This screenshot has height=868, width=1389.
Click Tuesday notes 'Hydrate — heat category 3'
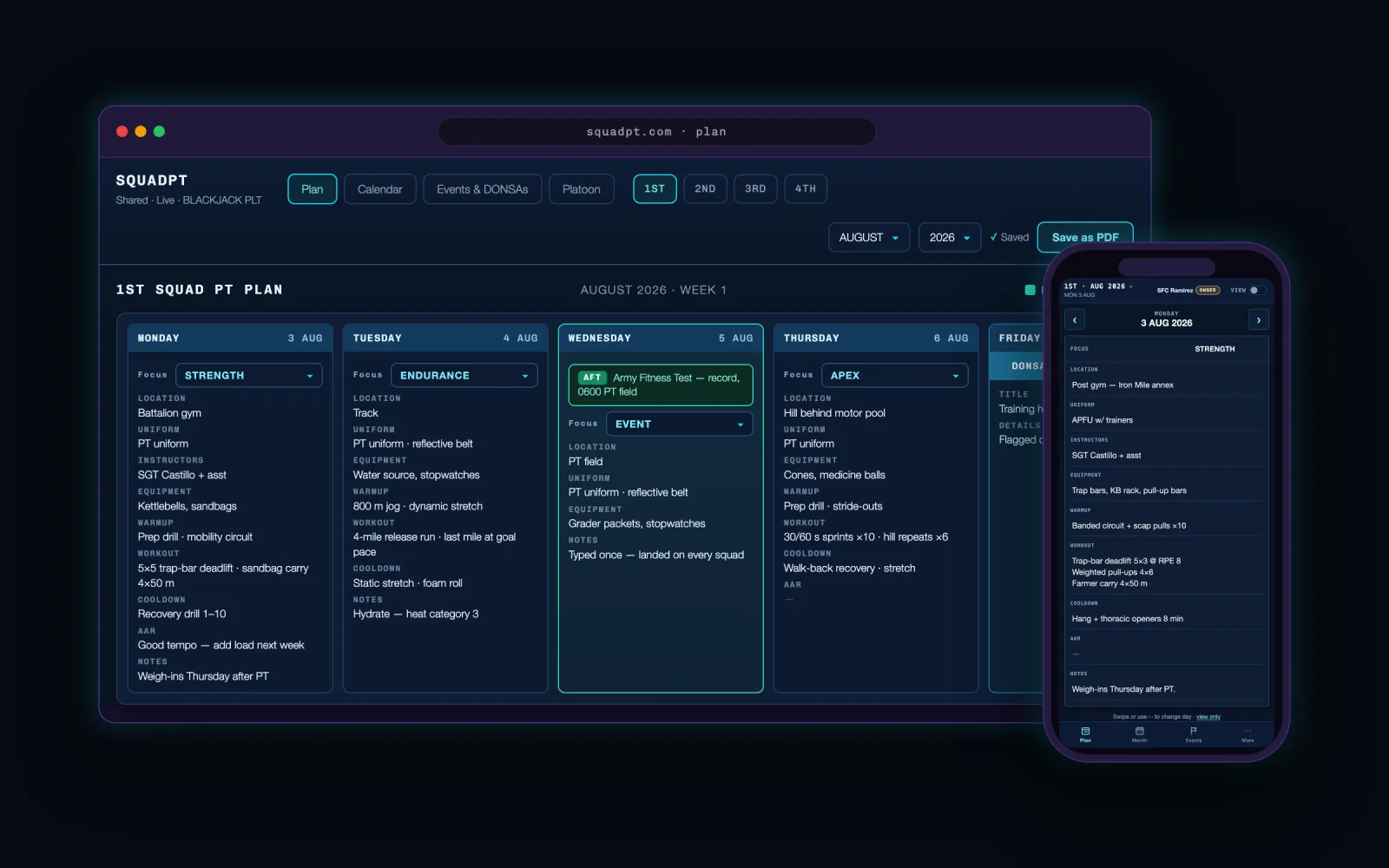coord(416,614)
